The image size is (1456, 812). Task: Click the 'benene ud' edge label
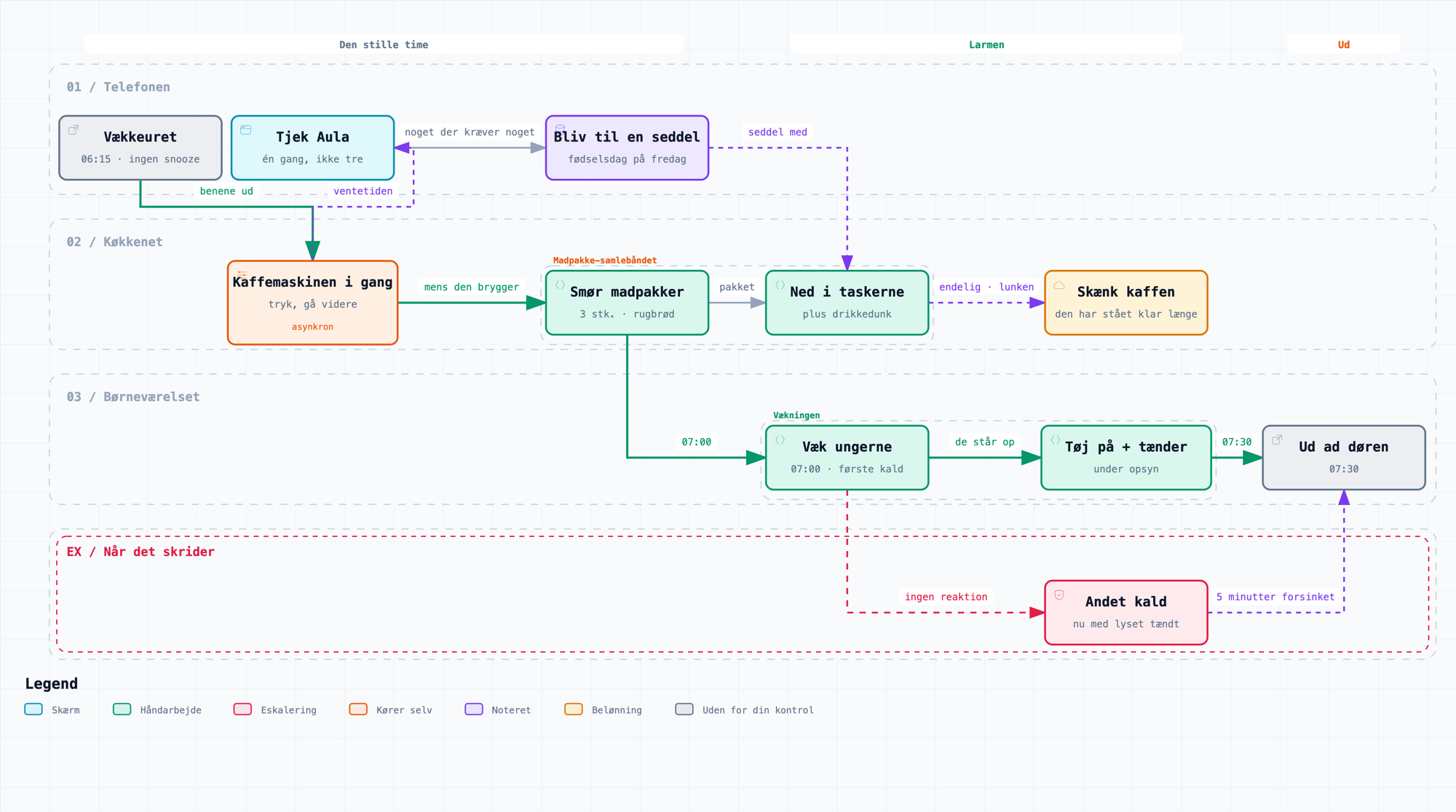(x=226, y=191)
